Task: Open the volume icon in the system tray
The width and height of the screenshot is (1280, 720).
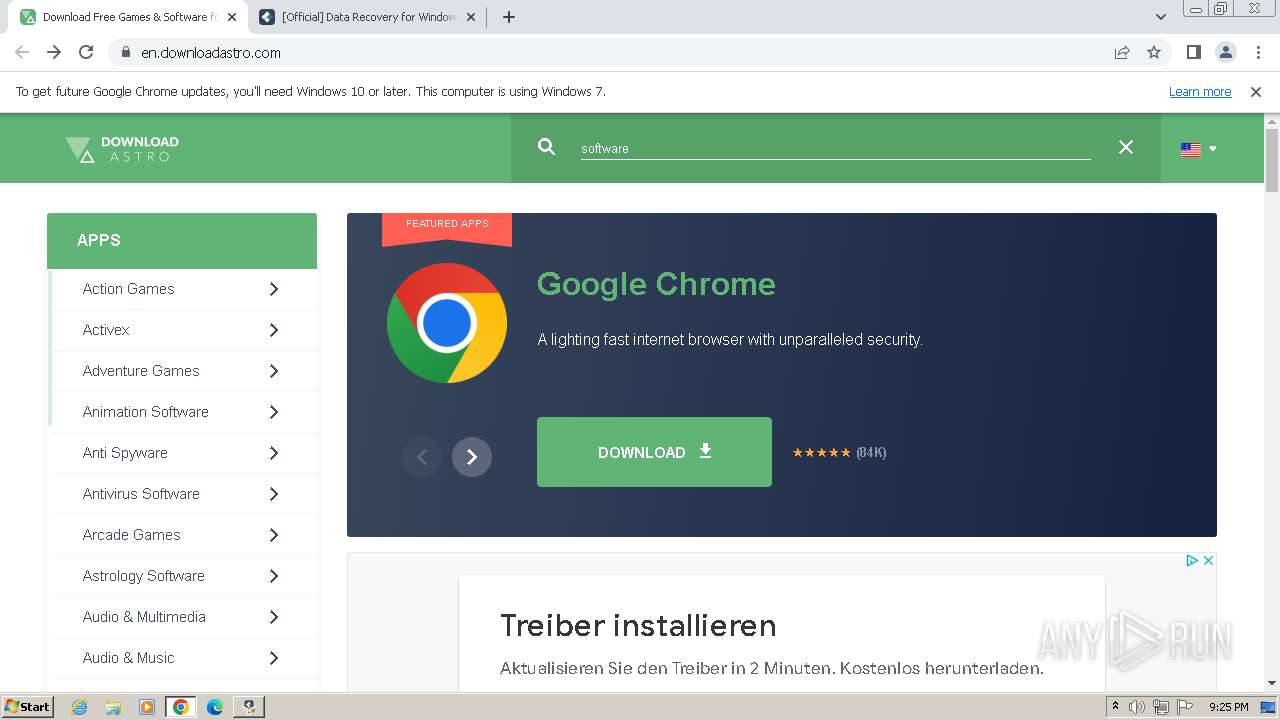Action: [x=1137, y=707]
